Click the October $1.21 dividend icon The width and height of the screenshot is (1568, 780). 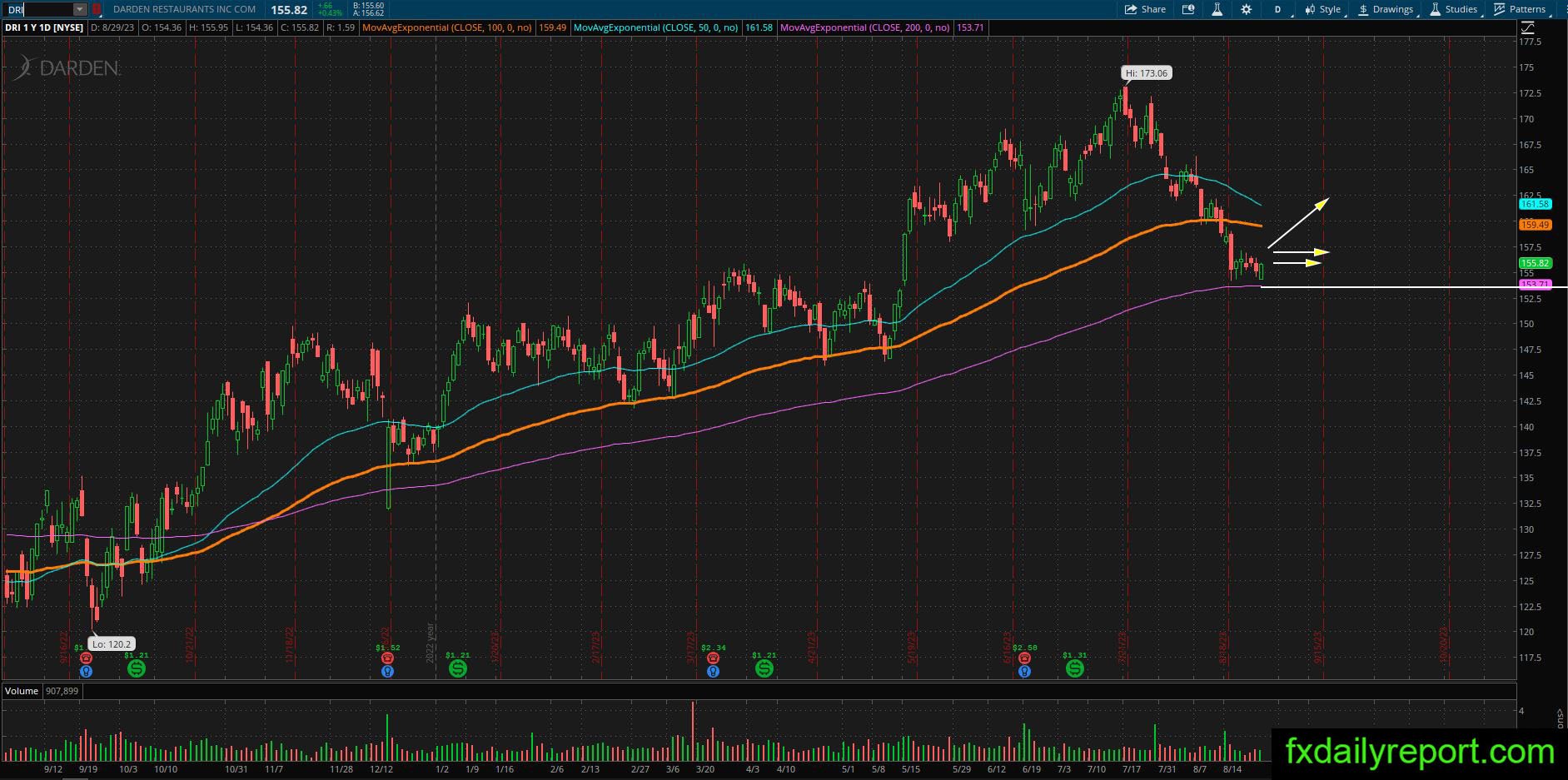point(136,668)
